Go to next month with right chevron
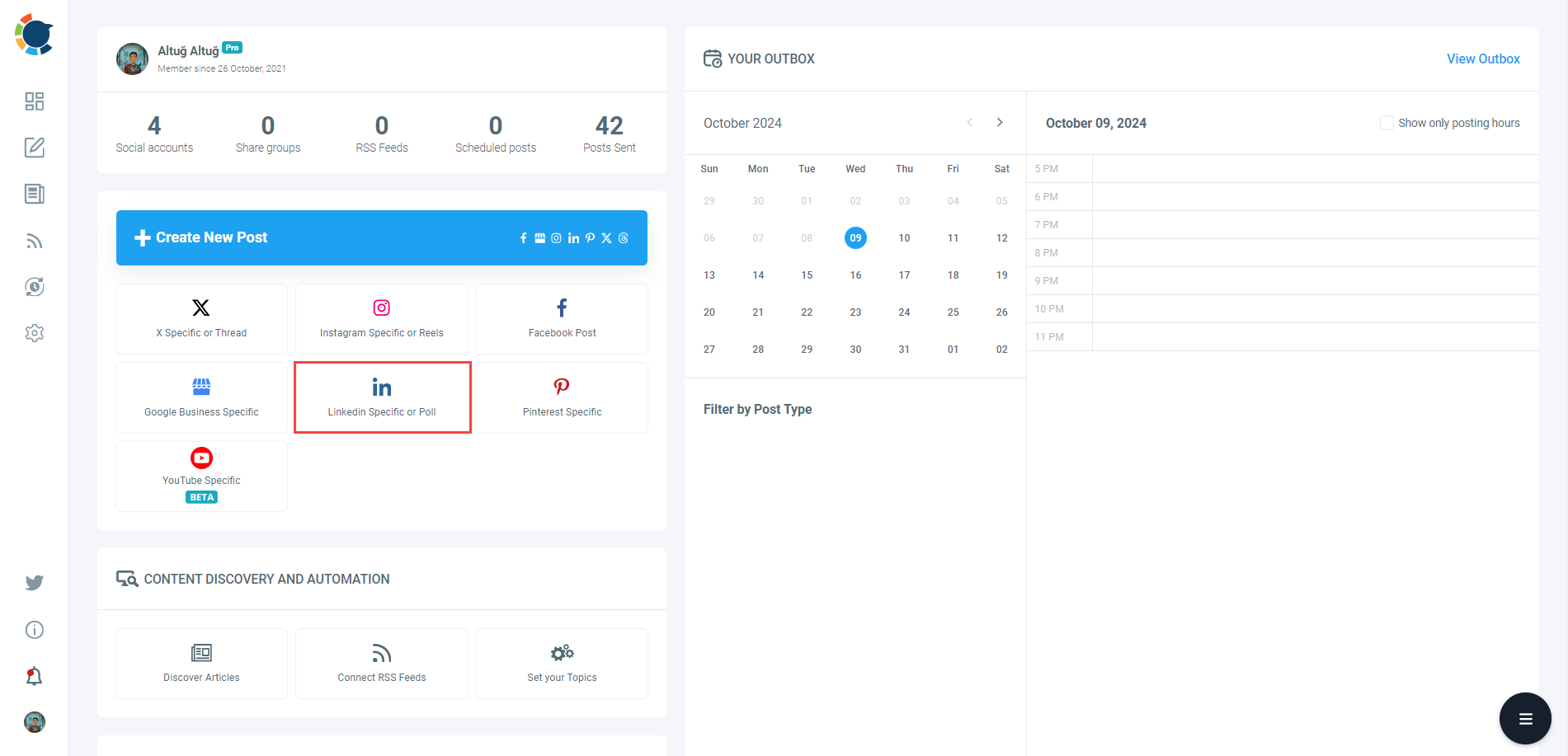This screenshot has width=1568, height=756. [1000, 122]
